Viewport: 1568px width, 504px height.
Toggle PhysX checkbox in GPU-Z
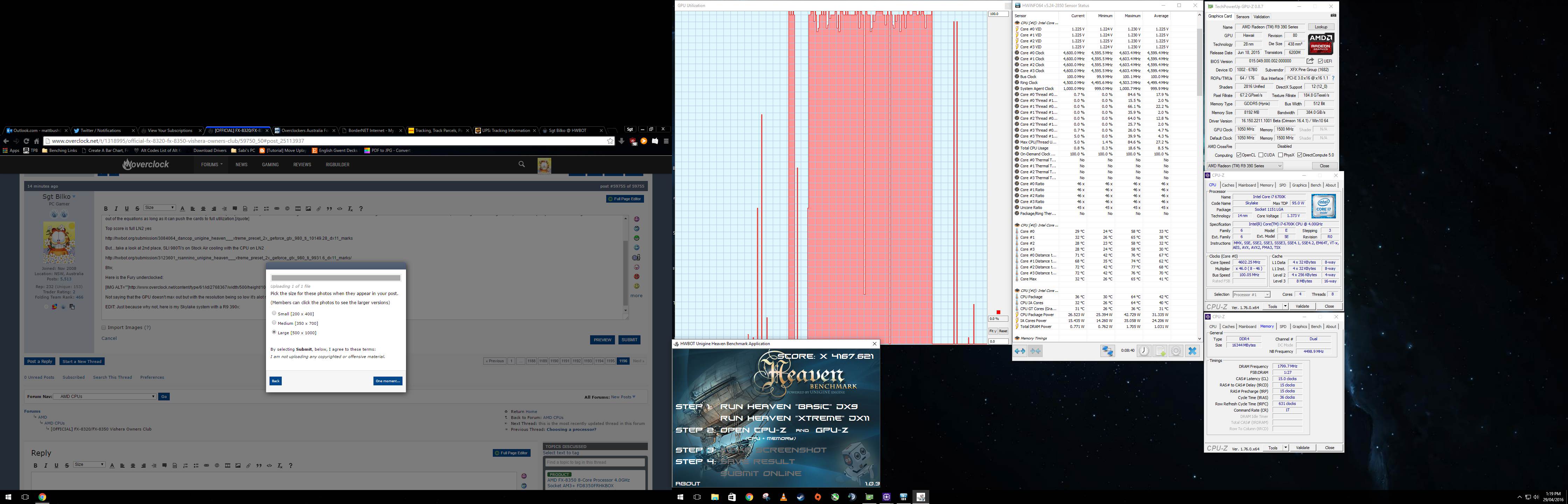[1281, 155]
